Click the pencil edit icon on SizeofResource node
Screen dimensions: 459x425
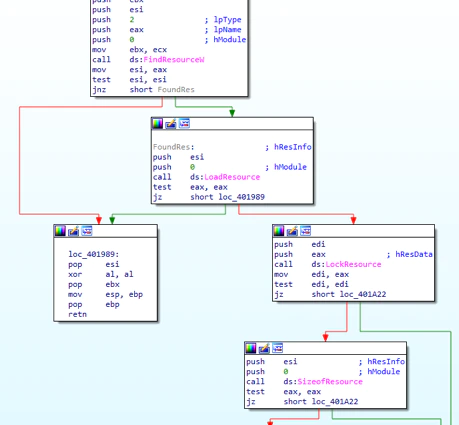(x=264, y=348)
